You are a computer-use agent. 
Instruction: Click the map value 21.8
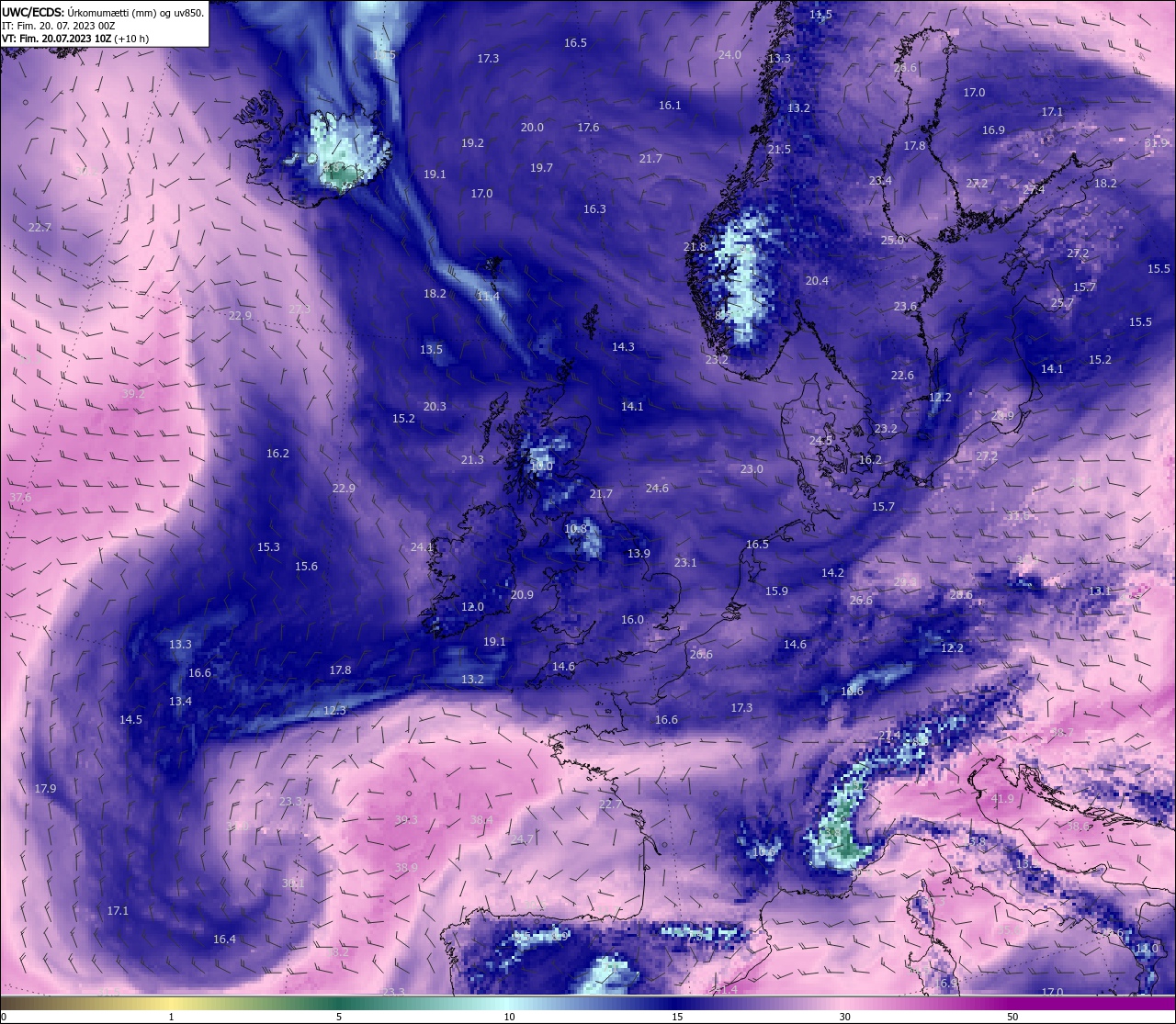click(695, 247)
